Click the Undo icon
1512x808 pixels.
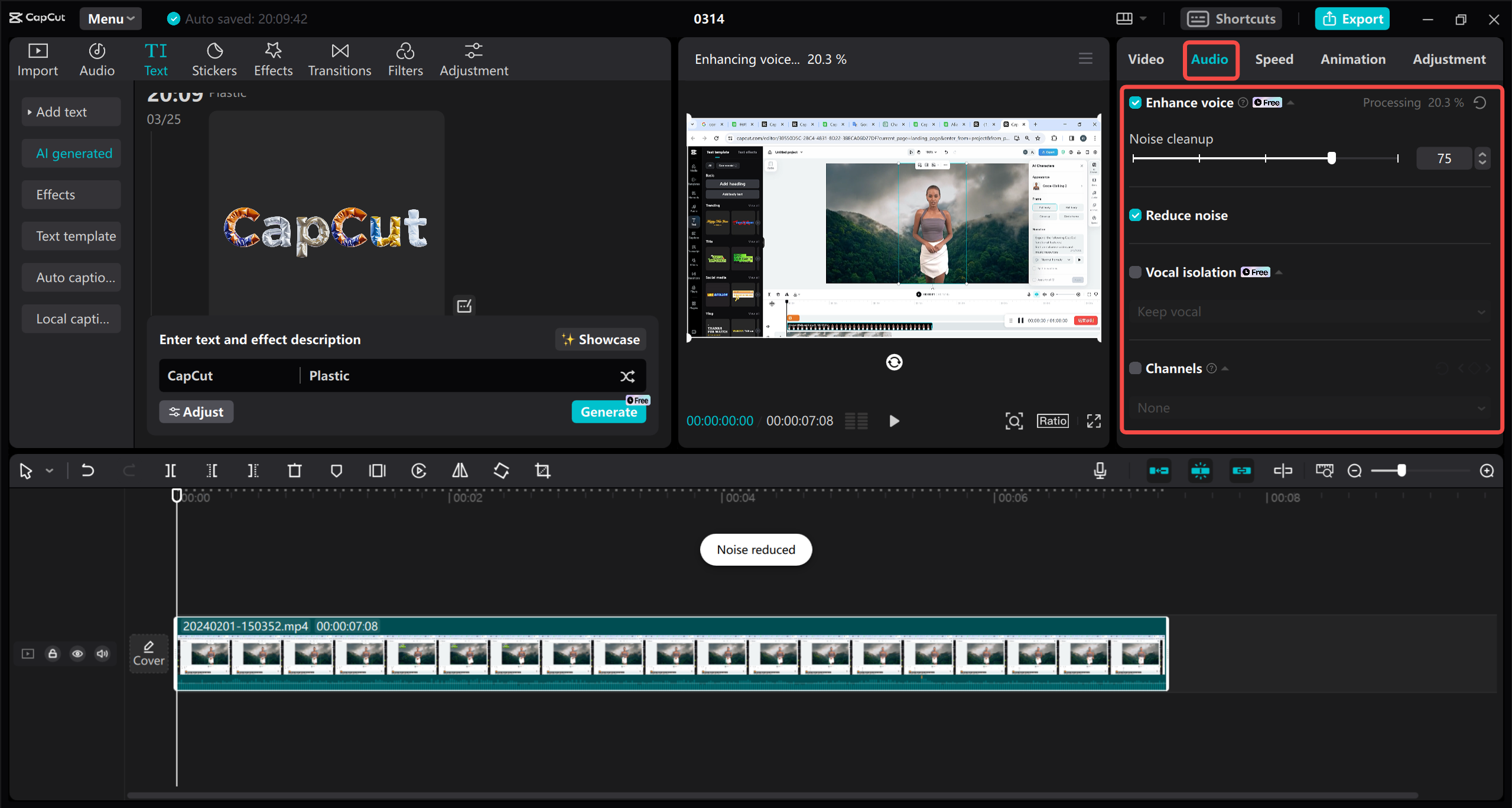87,470
